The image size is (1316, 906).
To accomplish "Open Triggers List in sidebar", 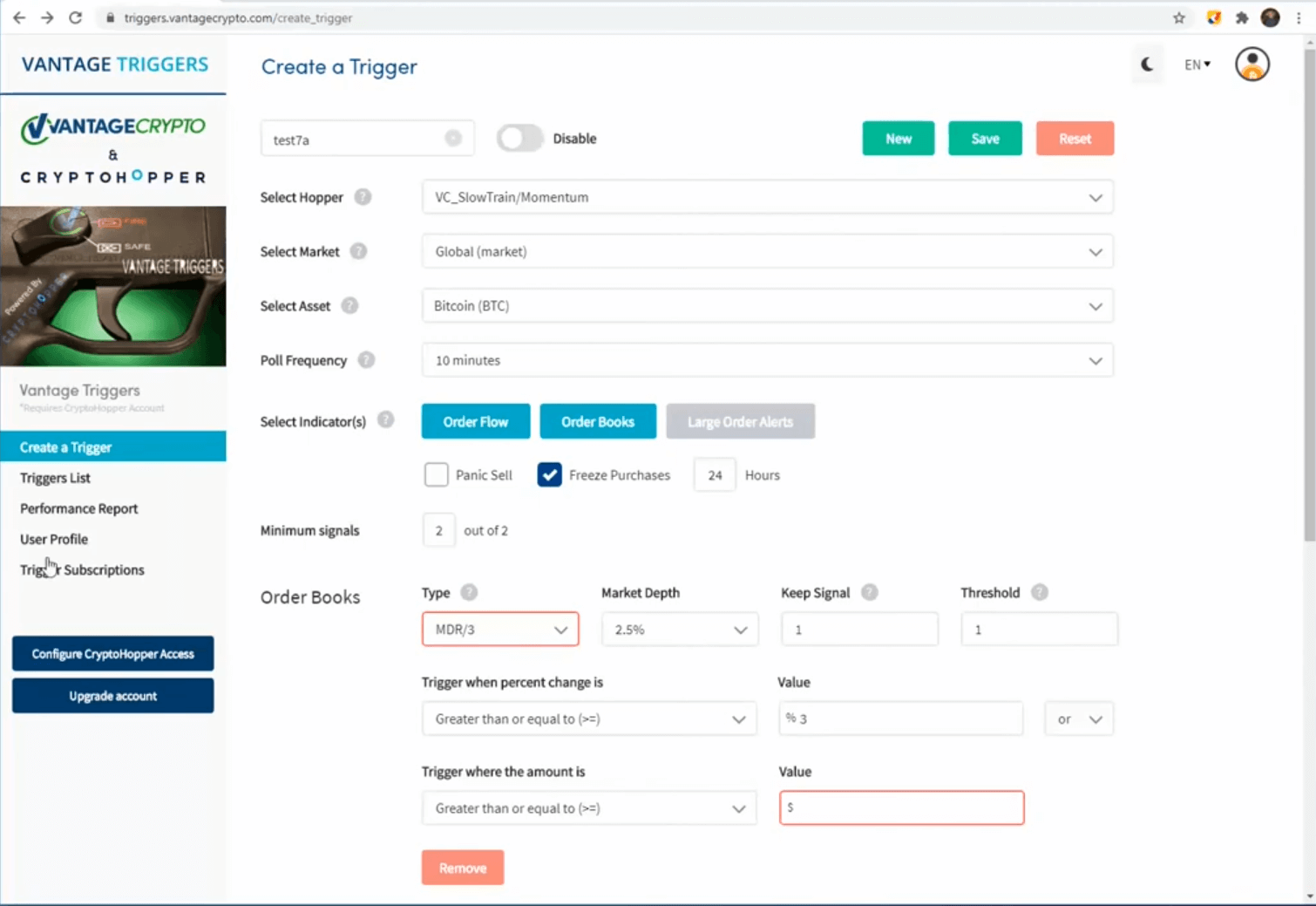I will pos(55,478).
